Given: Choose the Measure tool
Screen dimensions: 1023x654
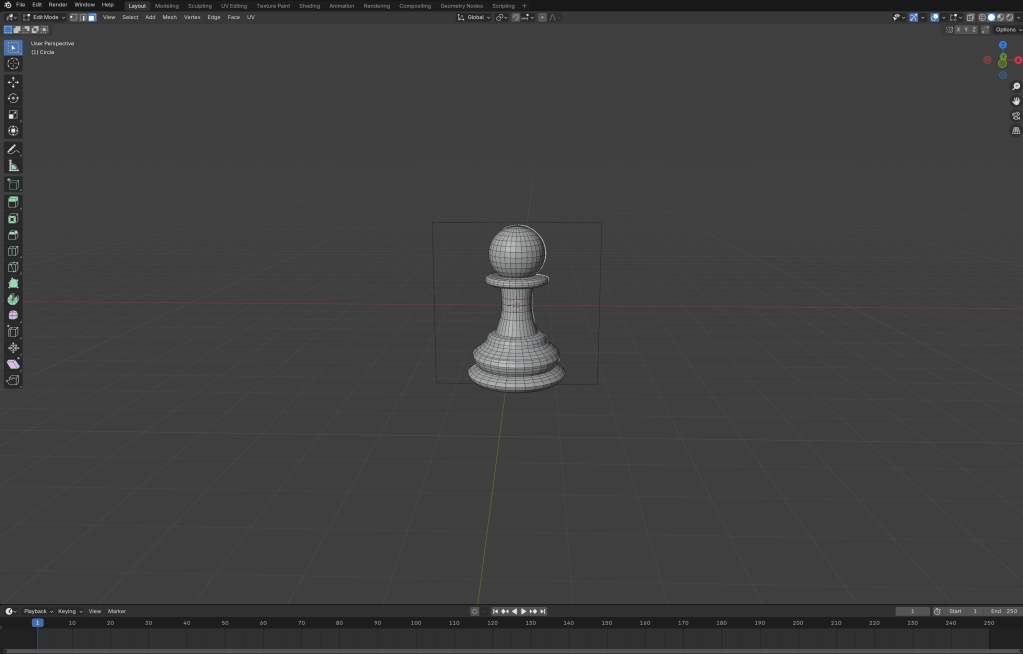Looking at the screenshot, I should [13, 166].
